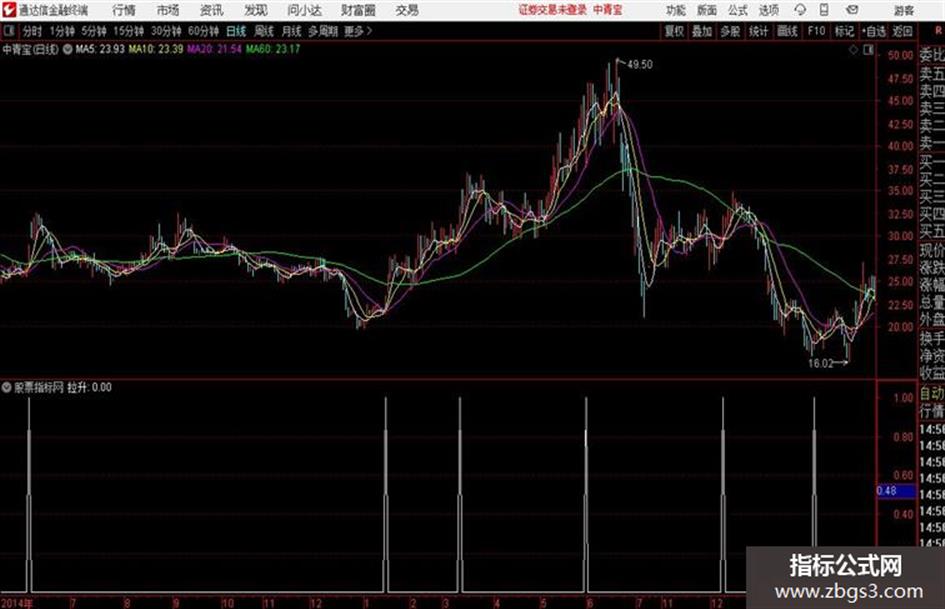Select the 日线 daily chart tab
The width and height of the screenshot is (945, 609).
tap(236, 31)
